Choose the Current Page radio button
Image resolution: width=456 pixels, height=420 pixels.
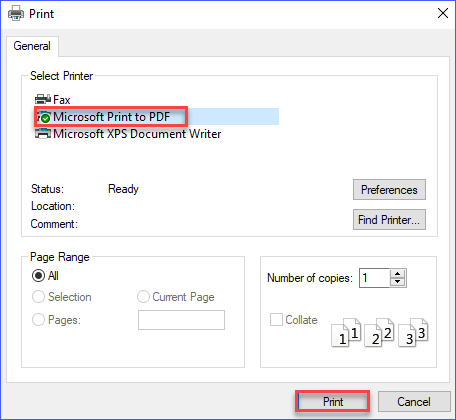[x=143, y=297]
